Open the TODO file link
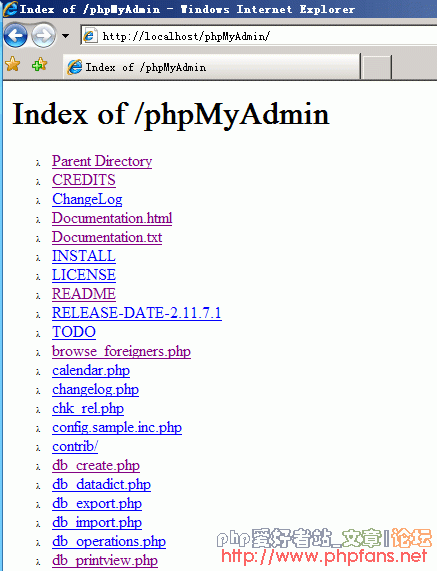Viewport: 437px width, 571px height. point(74,332)
